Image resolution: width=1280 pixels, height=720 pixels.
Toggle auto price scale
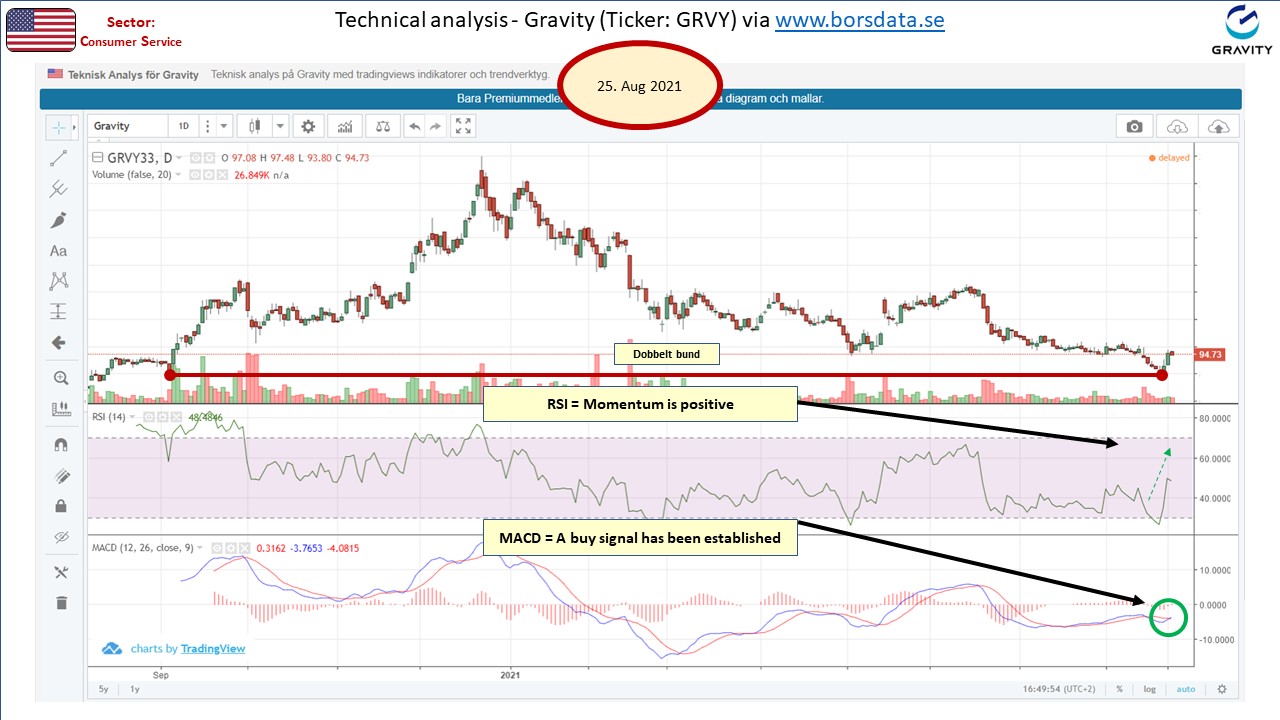click(1185, 689)
